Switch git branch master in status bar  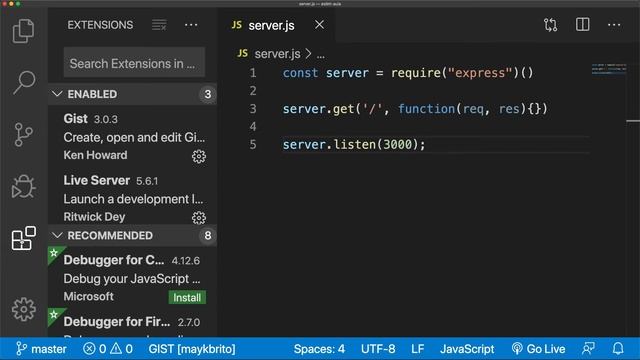41,349
